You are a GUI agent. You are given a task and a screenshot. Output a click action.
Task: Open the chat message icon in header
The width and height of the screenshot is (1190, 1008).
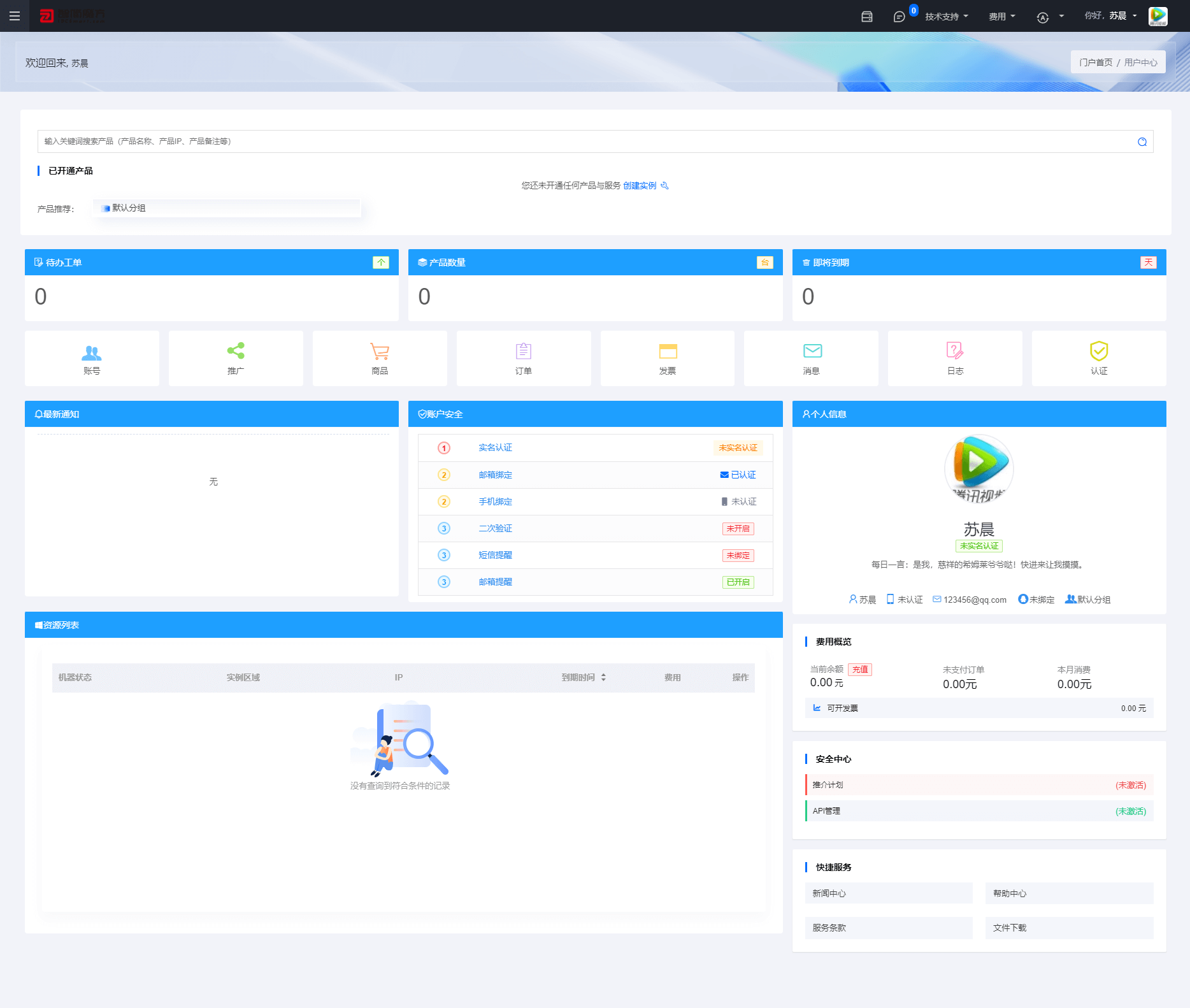pyautogui.click(x=899, y=17)
